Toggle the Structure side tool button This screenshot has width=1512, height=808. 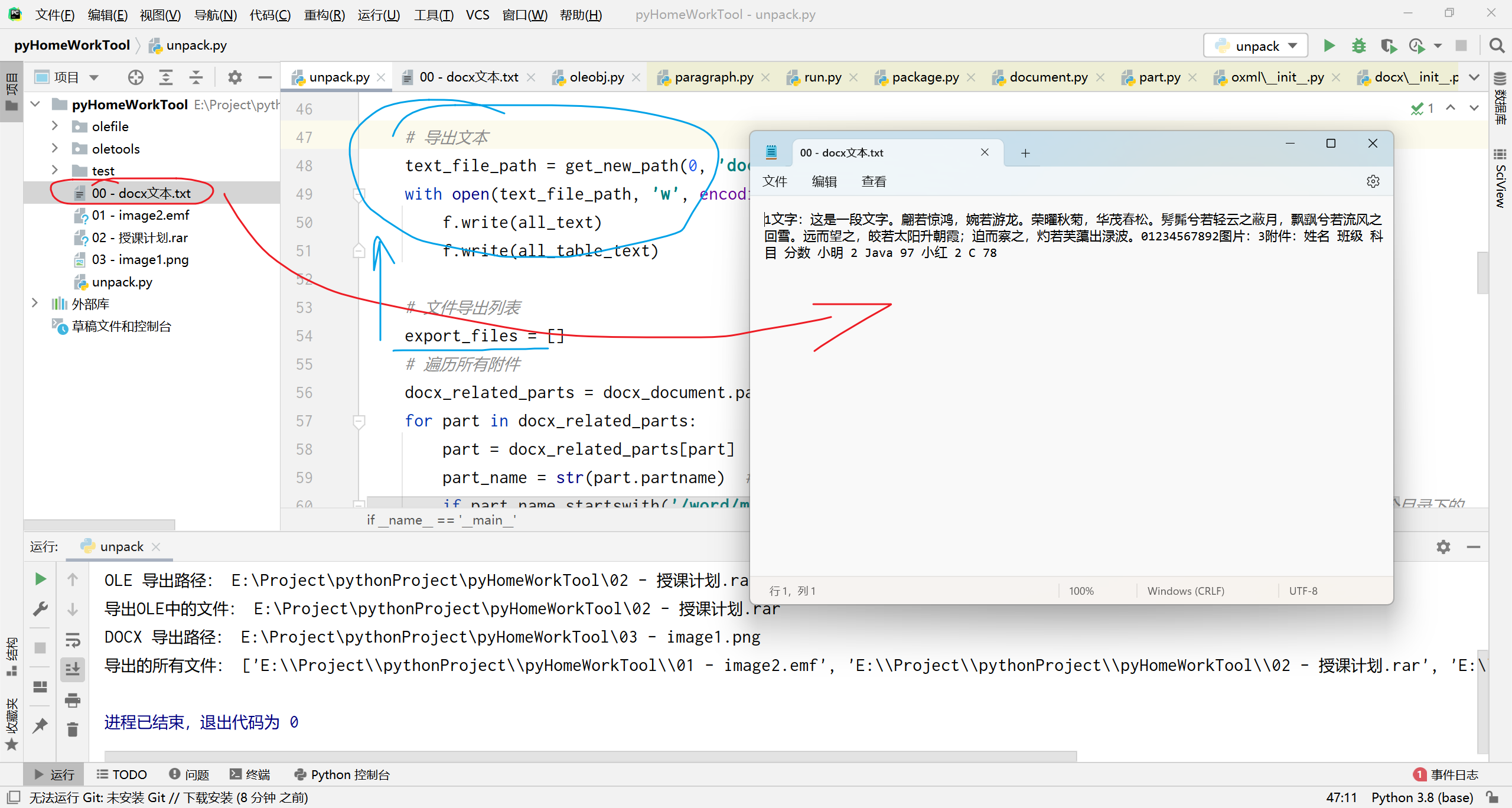11,656
